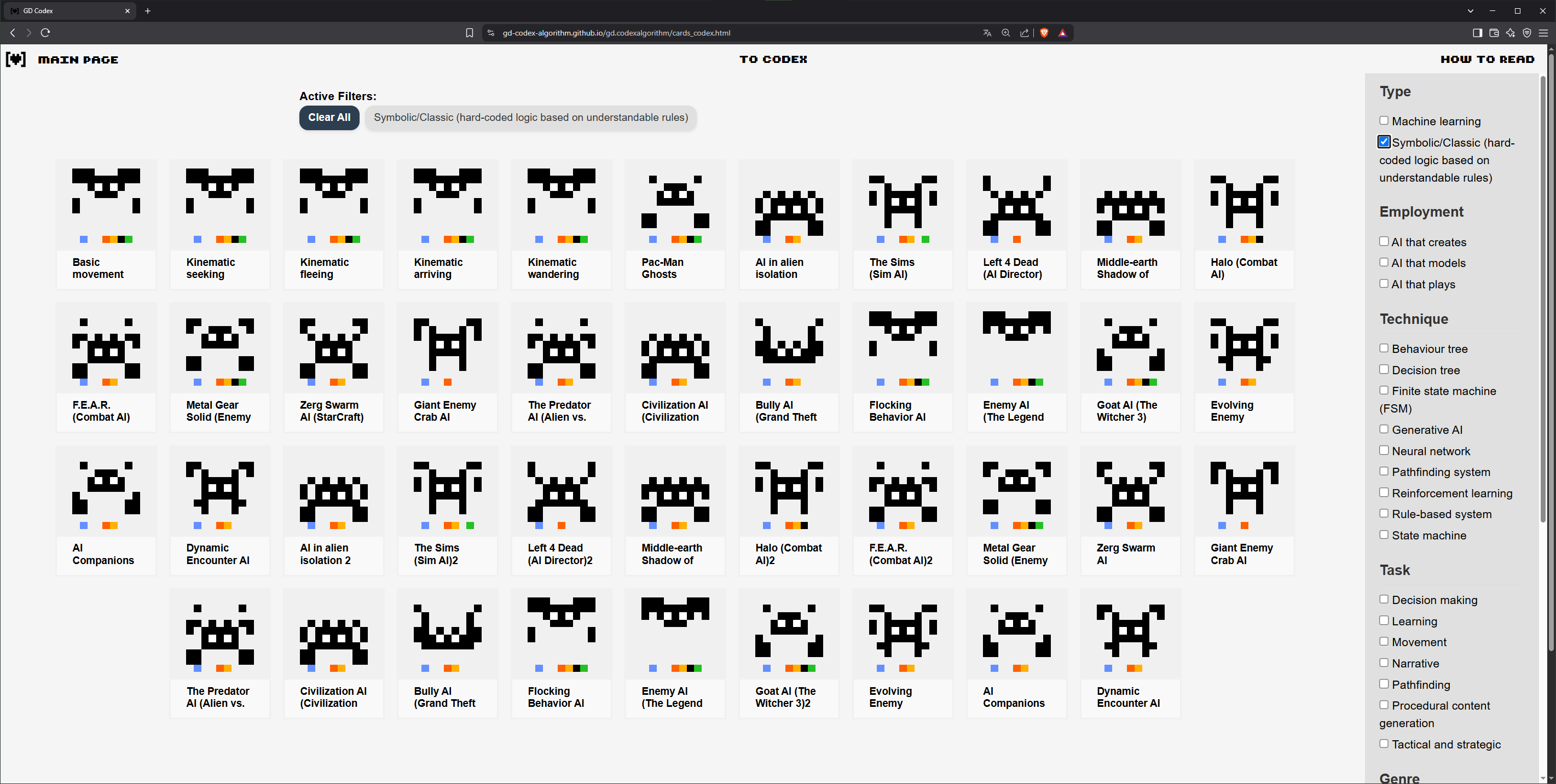Reload the page with refresh icon
Viewport: 1556px width, 784px height.
point(45,33)
